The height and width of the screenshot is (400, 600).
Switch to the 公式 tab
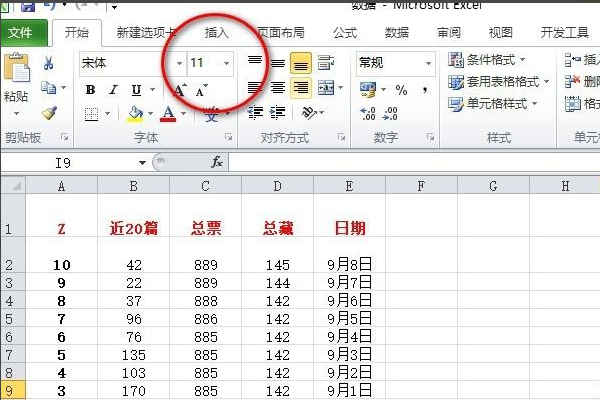click(x=345, y=33)
